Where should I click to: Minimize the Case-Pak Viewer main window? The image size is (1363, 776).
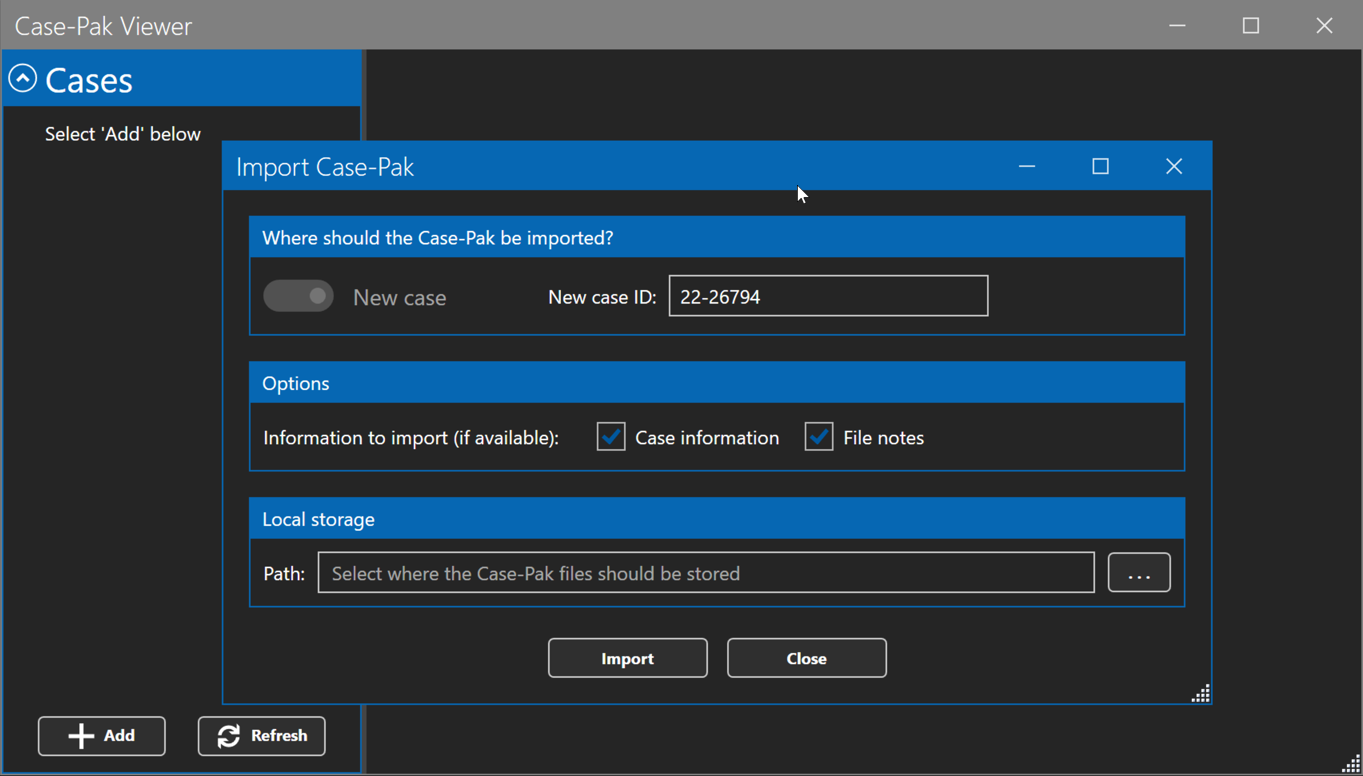(x=1178, y=25)
